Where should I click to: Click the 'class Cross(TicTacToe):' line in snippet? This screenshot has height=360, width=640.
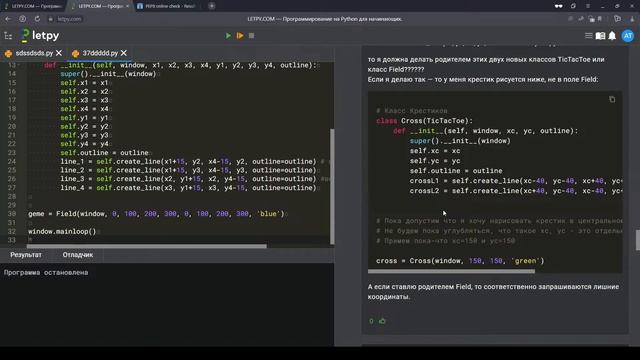click(x=424, y=121)
